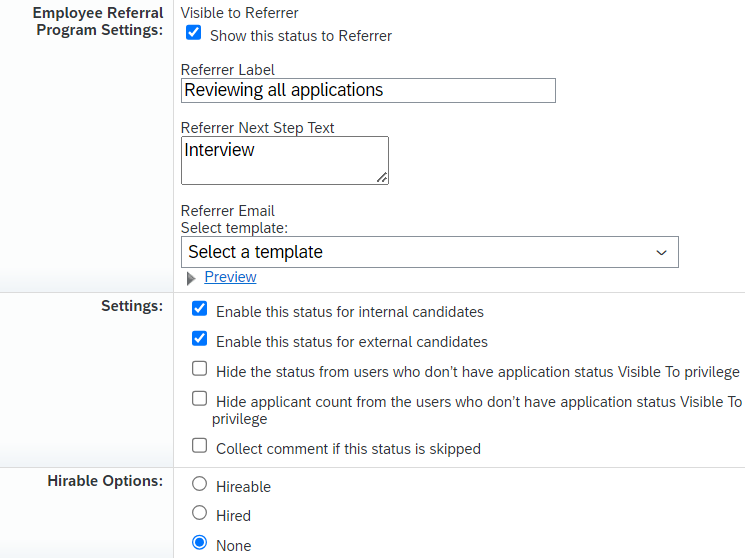Click the chevron arrow in template dropdown
This screenshot has height=558, width=745.
click(x=661, y=252)
